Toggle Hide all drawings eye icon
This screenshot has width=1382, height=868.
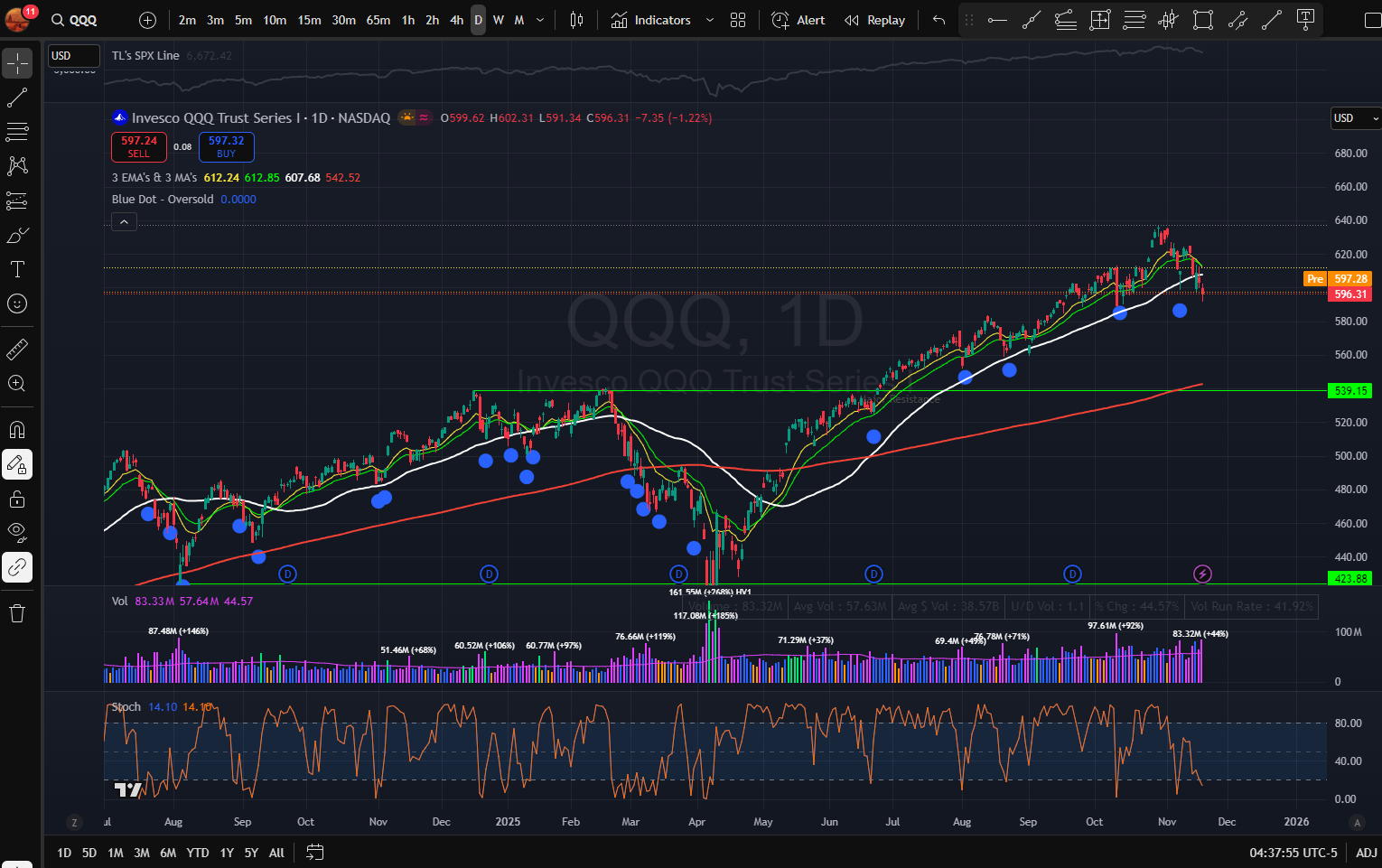(17, 533)
